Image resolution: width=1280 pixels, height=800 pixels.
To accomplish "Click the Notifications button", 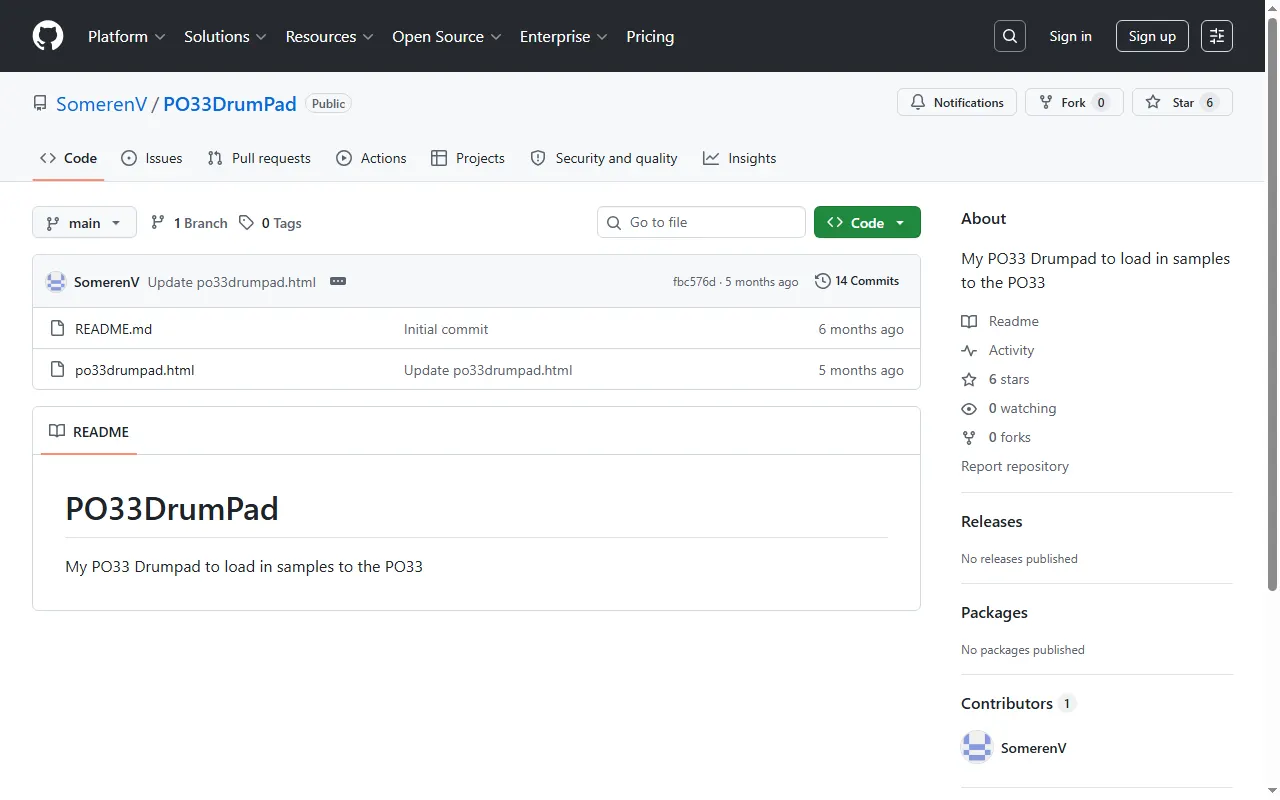I will (x=957, y=102).
